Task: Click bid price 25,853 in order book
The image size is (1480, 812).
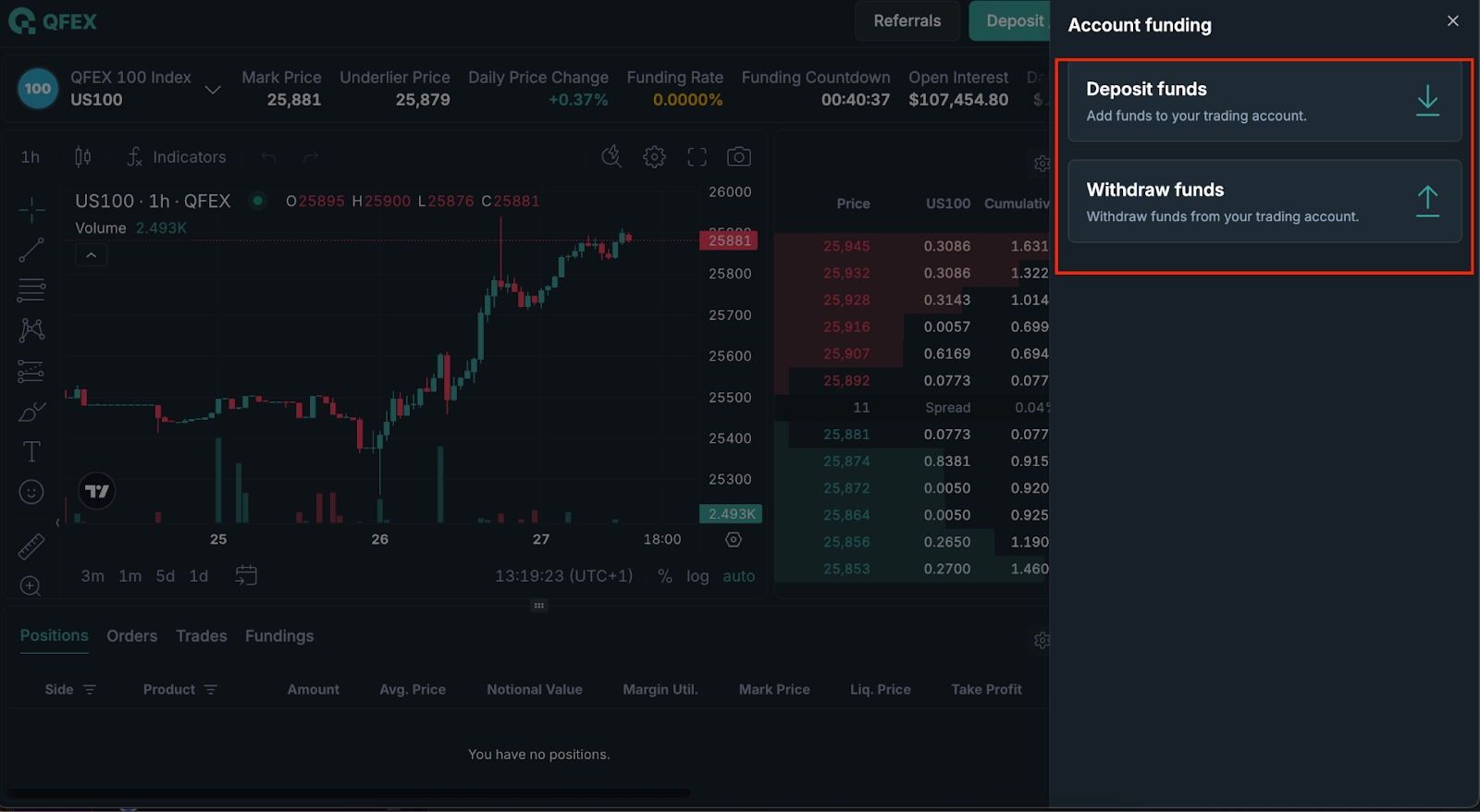Action: coord(846,569)
